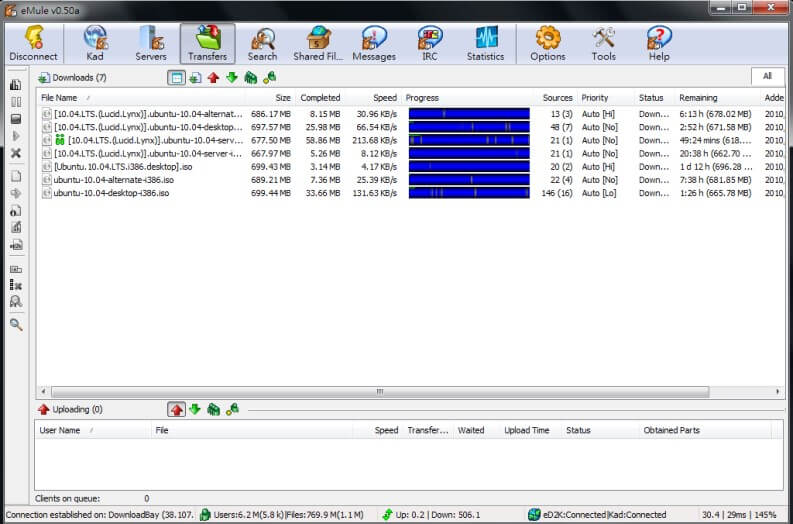Click the blank page Open File sidebar icon
The width and height of the screenshot is (793, 524).
pos(16,176)
